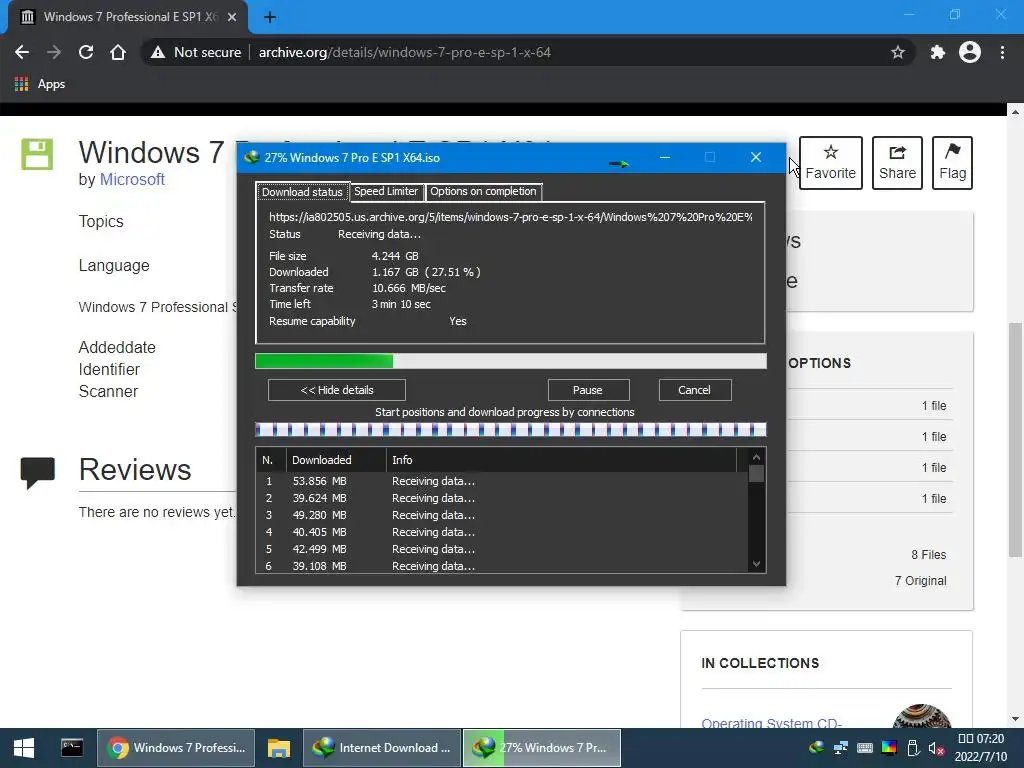Screen dimensions: 1024x768
Task: Open a new browser tab
Action: 270,17
